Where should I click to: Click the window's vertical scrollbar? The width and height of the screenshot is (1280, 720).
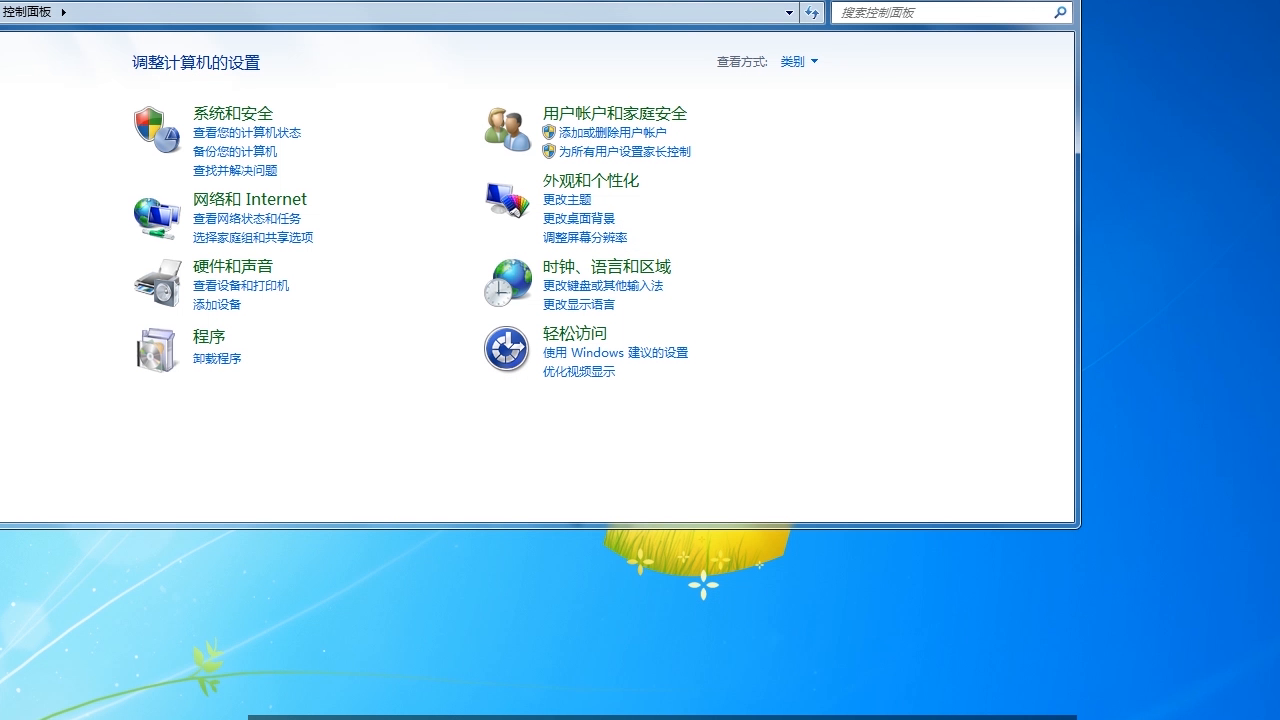[x=1077, y=275]
